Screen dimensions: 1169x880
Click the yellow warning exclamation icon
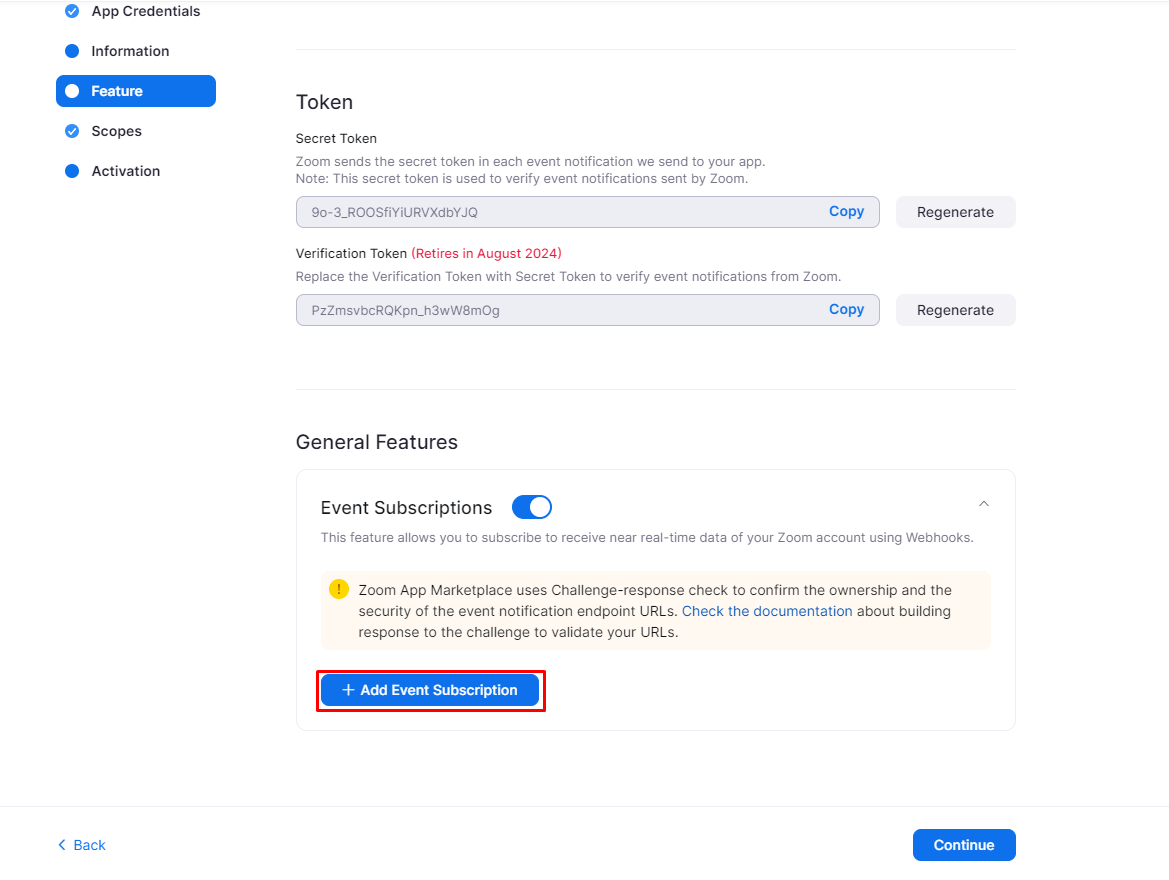339,589
